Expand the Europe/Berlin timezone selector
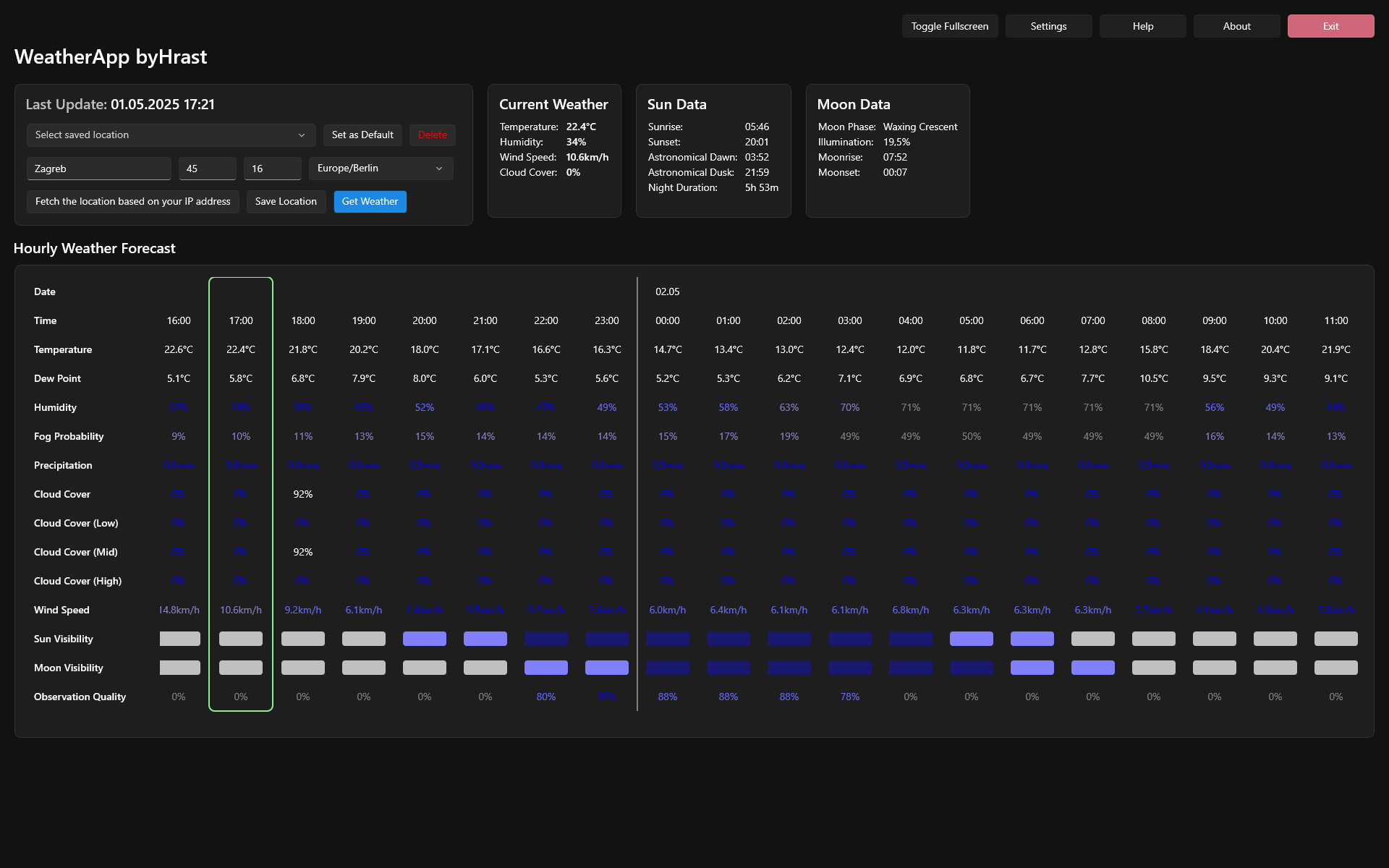Screen dimensions: 1389x868 point(381,168)
